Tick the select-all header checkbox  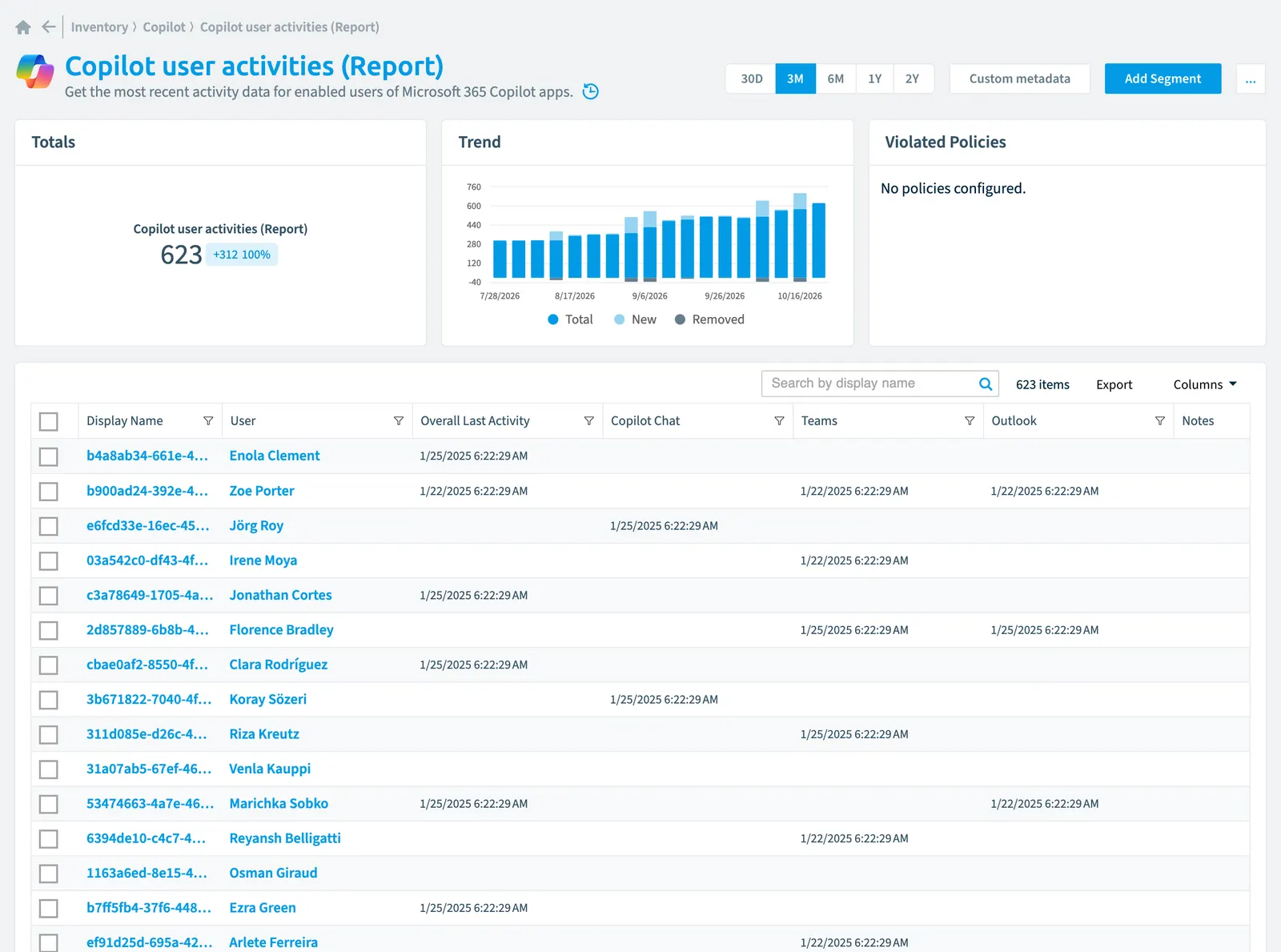(49, 422)
